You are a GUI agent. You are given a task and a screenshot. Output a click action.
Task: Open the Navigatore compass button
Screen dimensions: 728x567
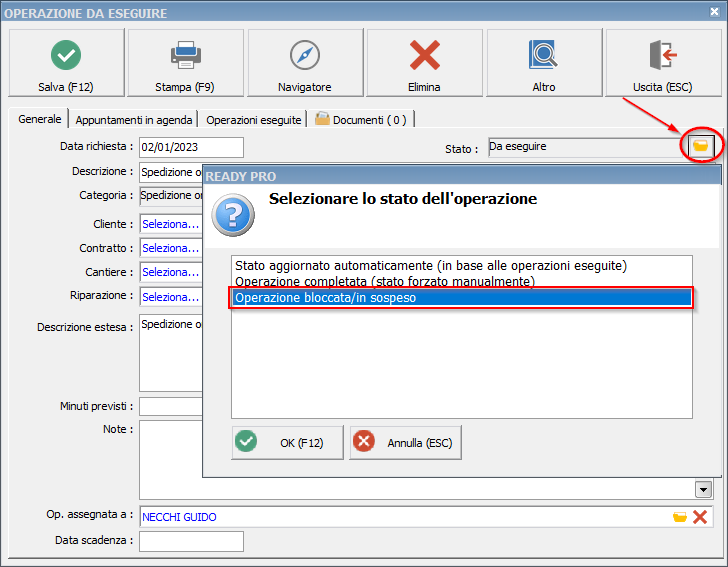305,63
